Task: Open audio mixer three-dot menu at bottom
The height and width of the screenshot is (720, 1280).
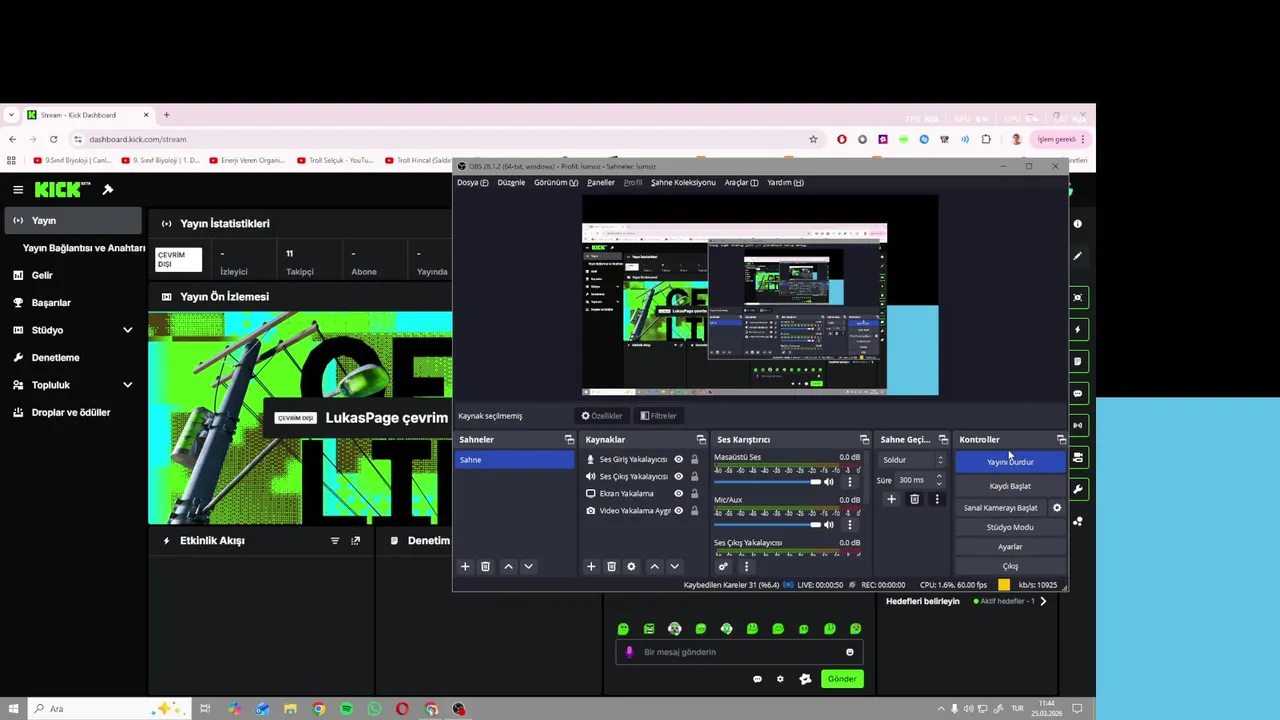Action: [x=745, y=567]
